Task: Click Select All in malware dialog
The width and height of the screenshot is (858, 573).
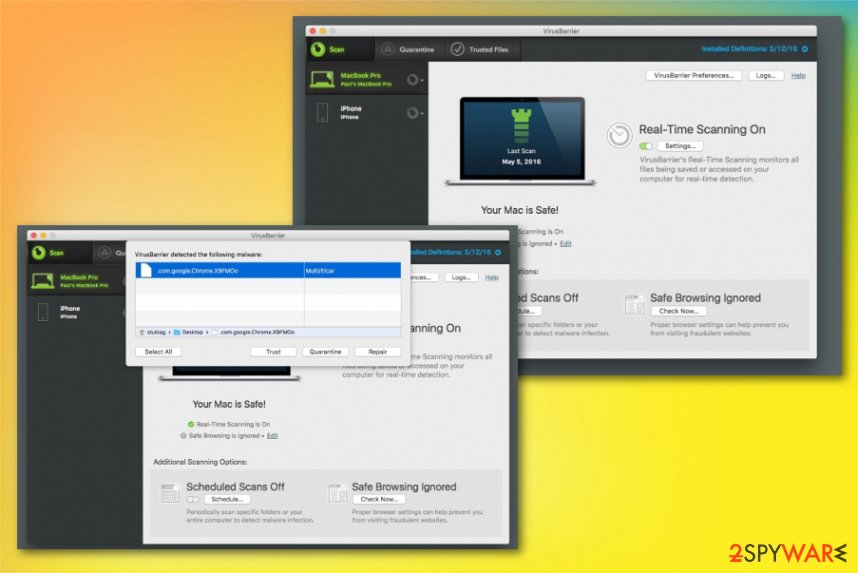Action: pyautogui.click(x=158, y=352)
